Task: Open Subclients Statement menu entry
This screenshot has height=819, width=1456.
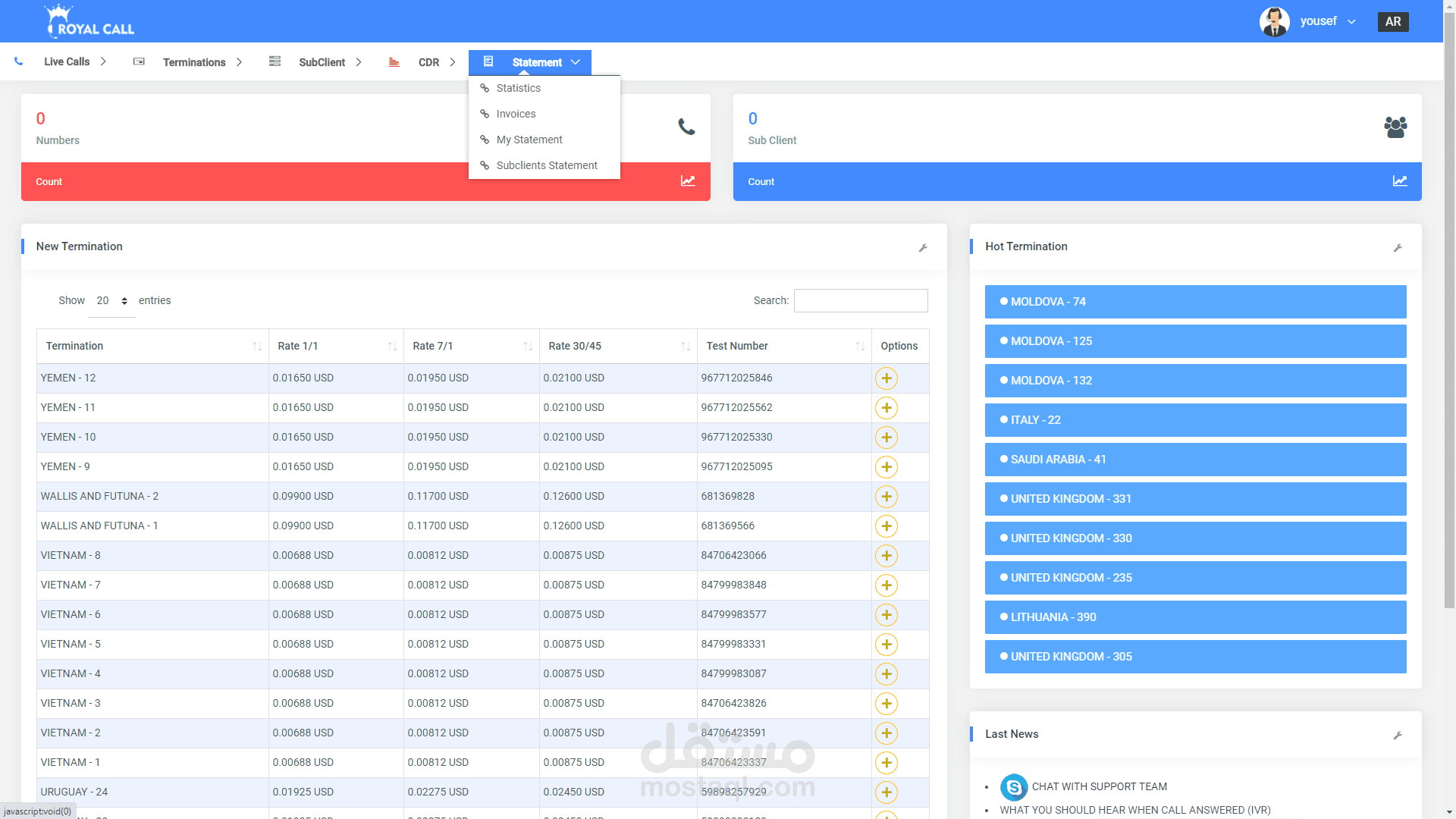Action: point(546,165)
